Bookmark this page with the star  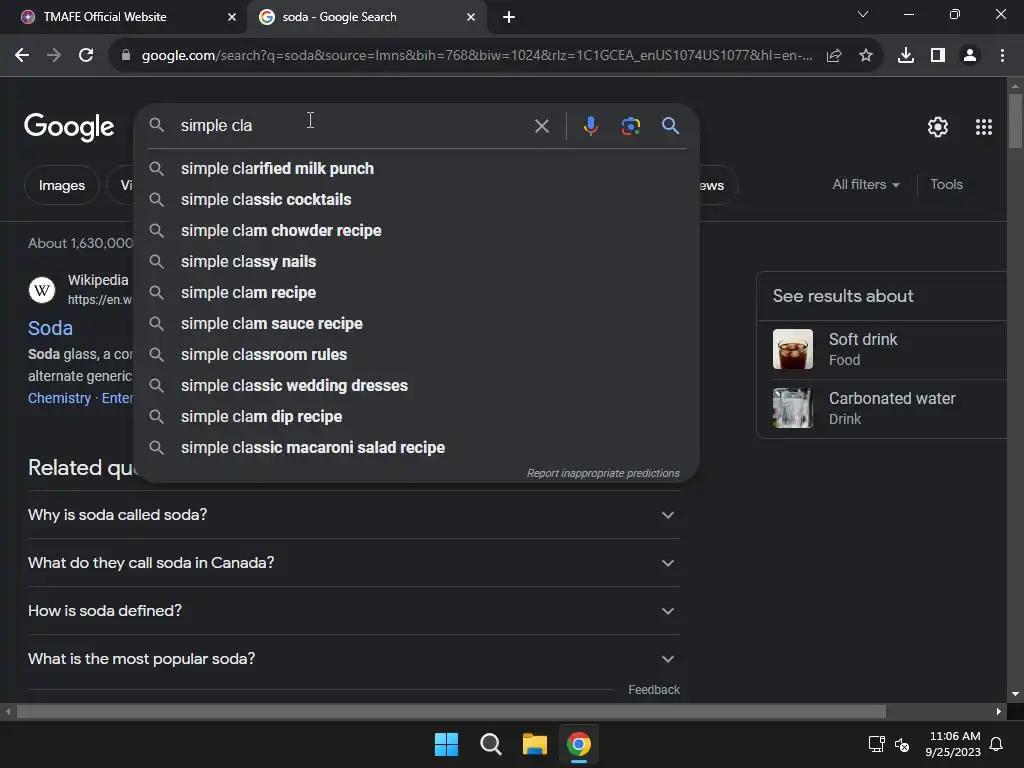tap(866, 56)
